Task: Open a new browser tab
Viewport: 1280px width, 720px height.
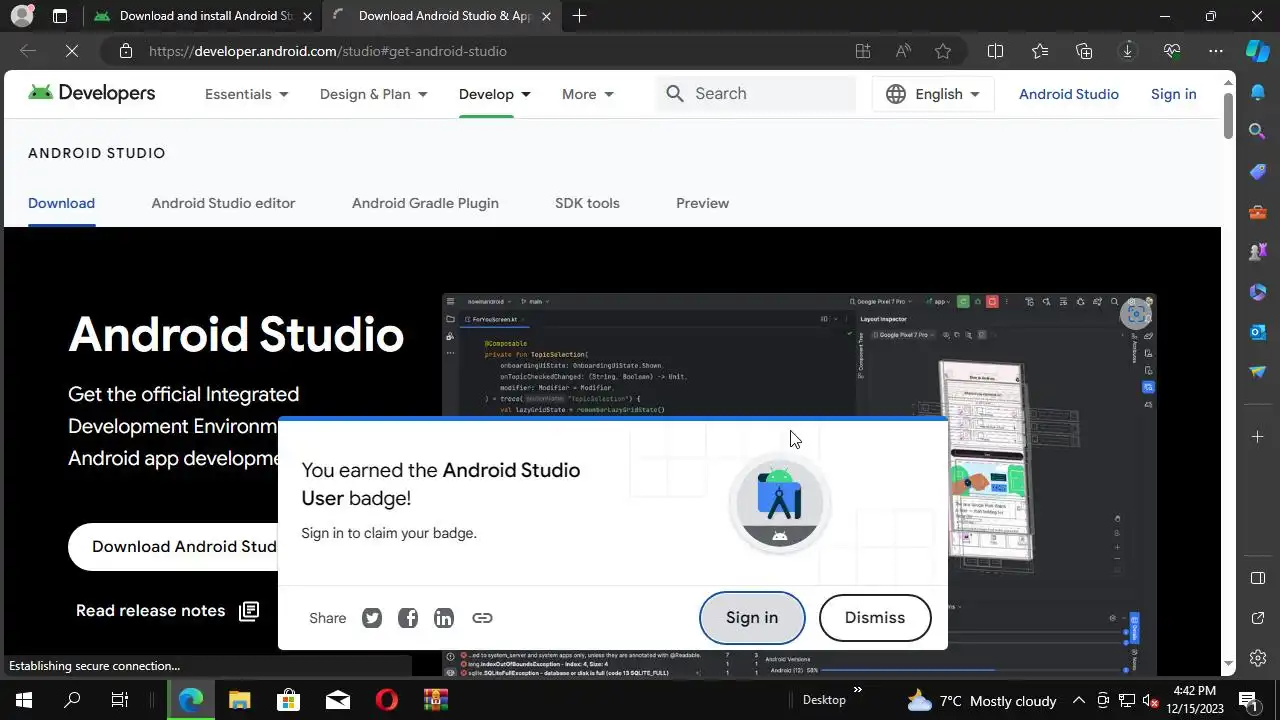Action: tap(580, 16)
